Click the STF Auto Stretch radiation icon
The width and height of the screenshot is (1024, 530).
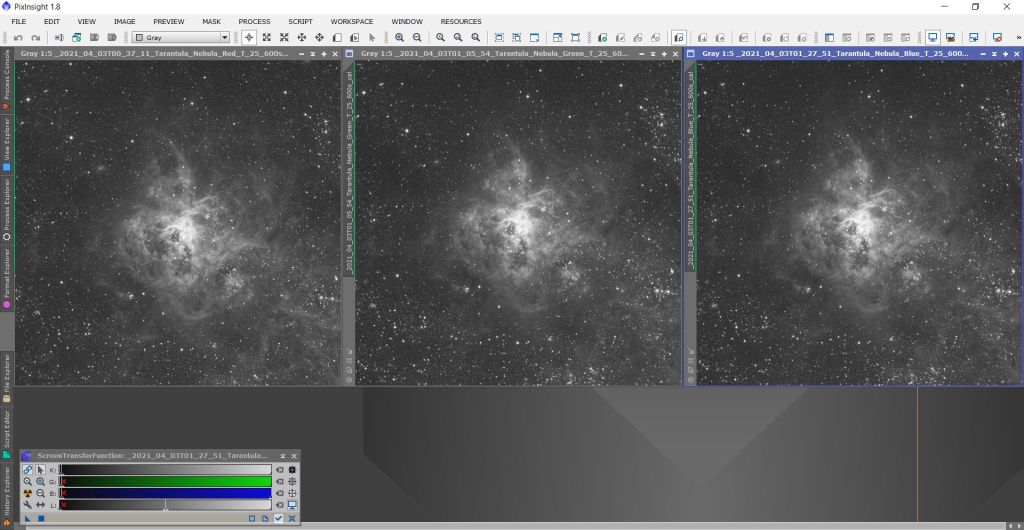(28, 493)
